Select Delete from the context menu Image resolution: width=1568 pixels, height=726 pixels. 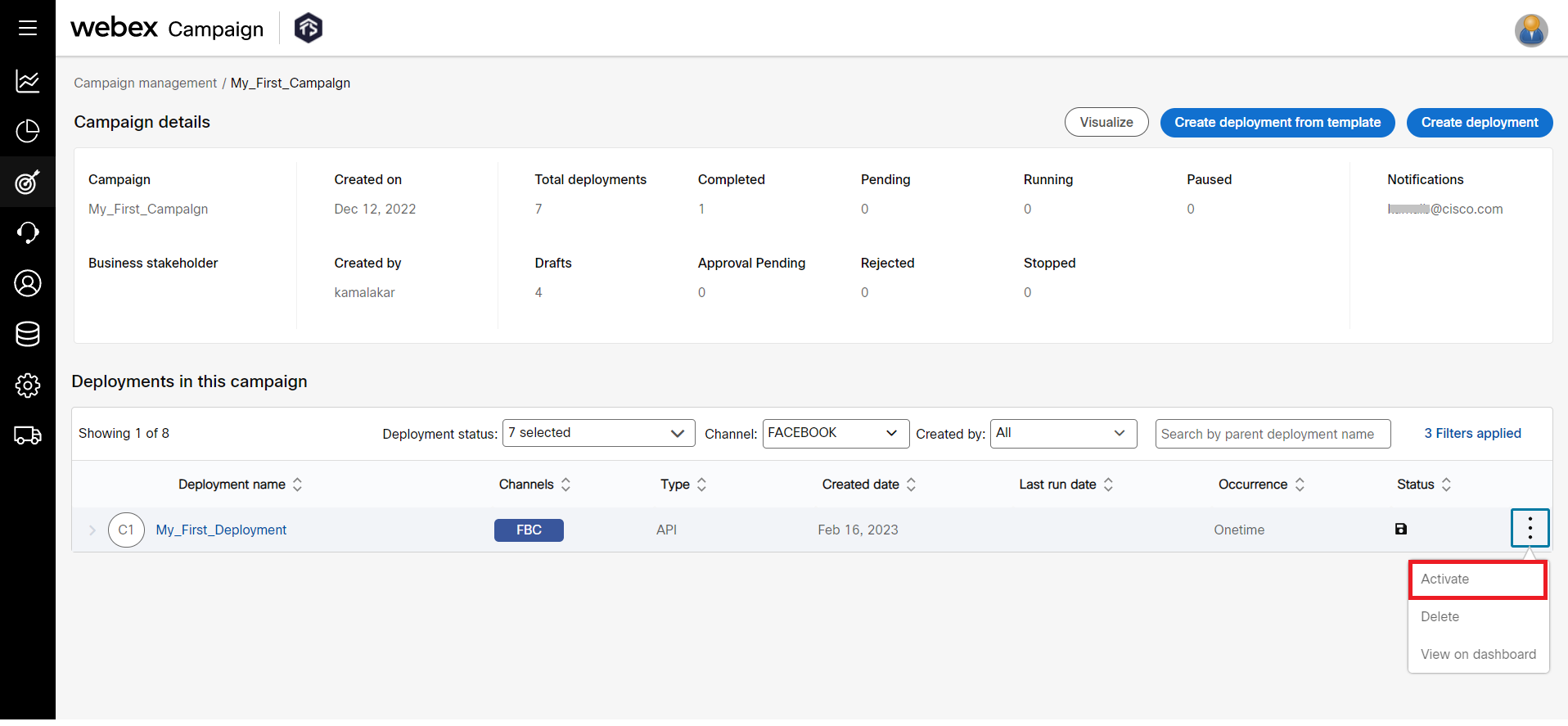click(1478, 617)
